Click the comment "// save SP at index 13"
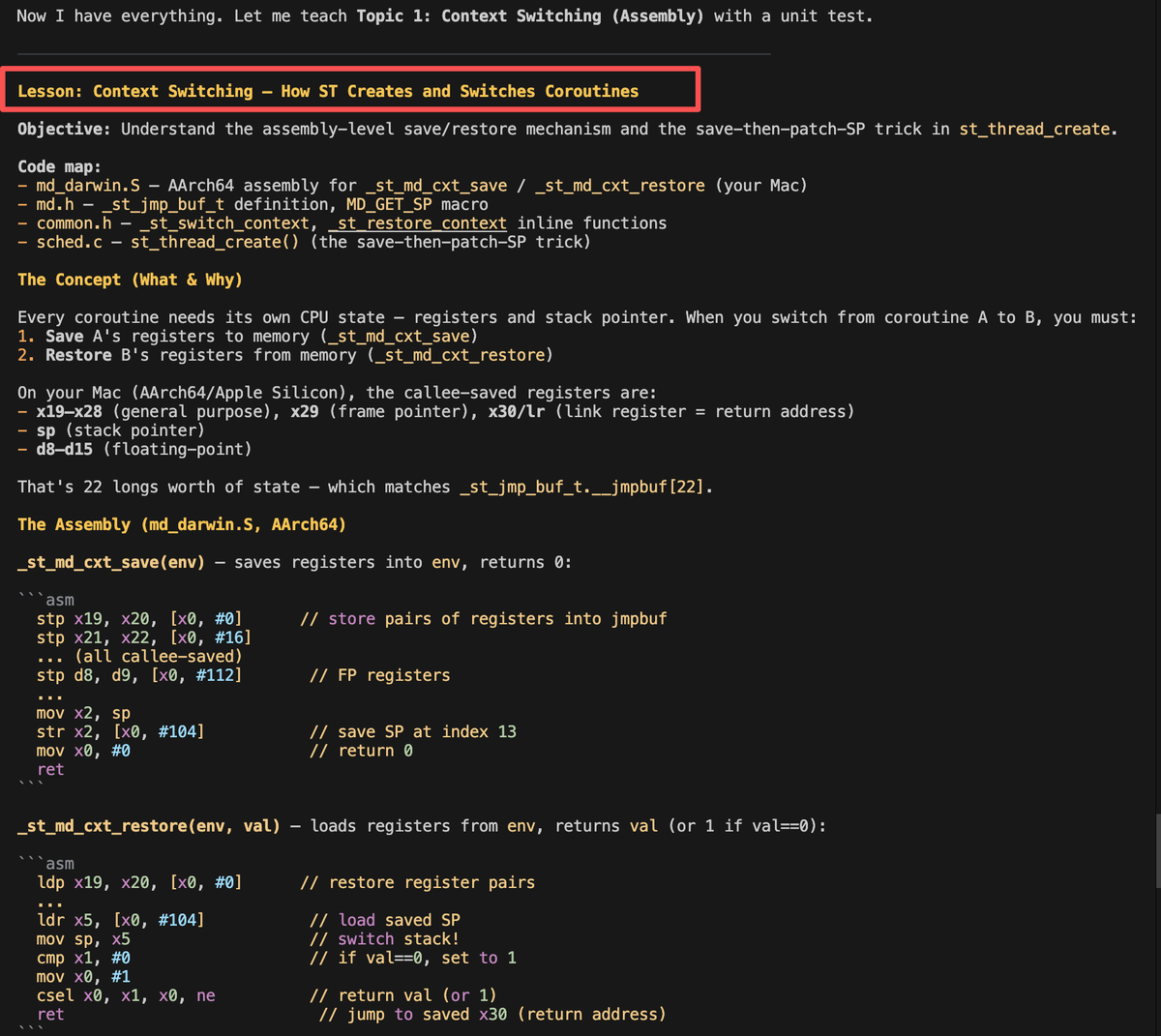Viewport: 1161px width, 1036px height. click(413, 732)
